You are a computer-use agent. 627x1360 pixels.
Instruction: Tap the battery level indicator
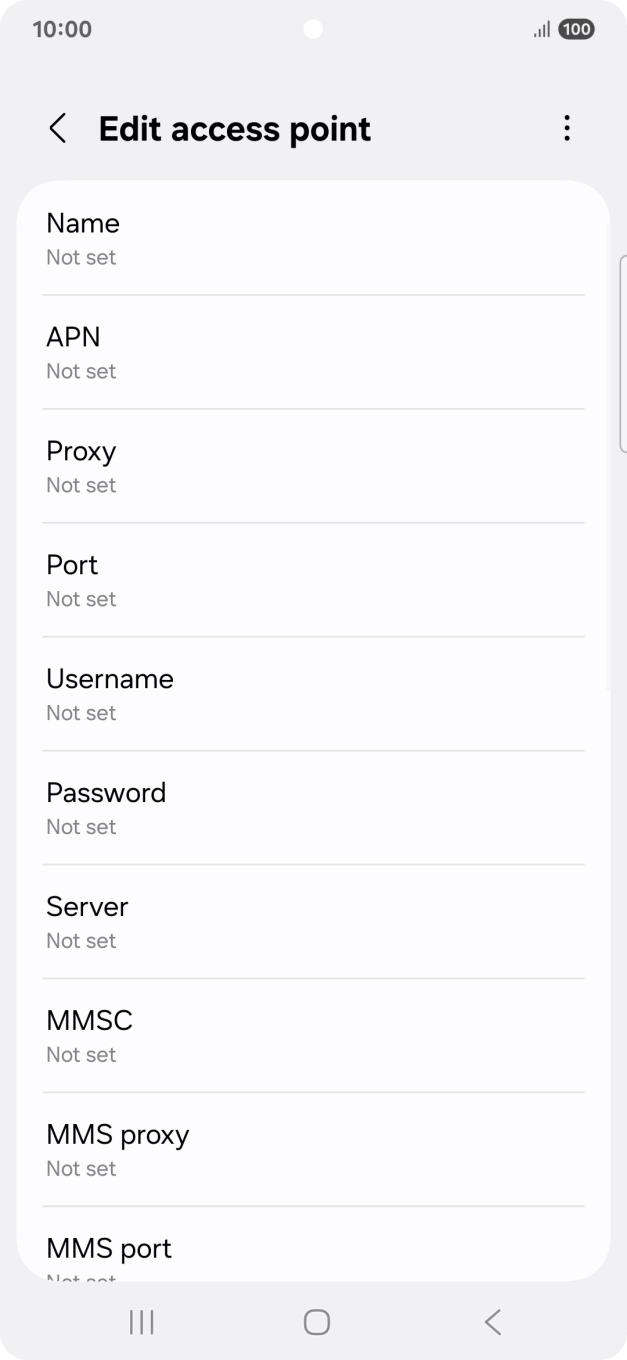coord(576,30)
